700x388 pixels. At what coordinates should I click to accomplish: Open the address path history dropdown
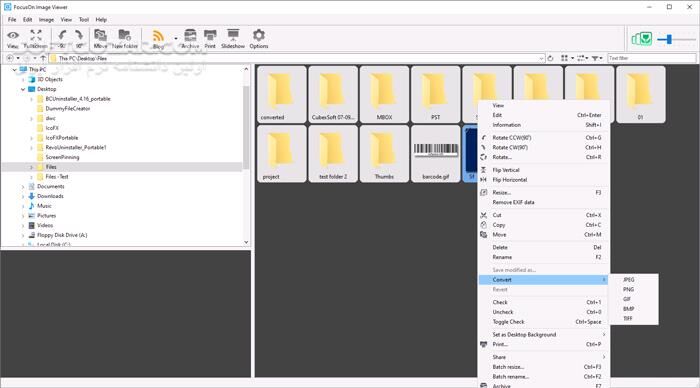point(541,58)
